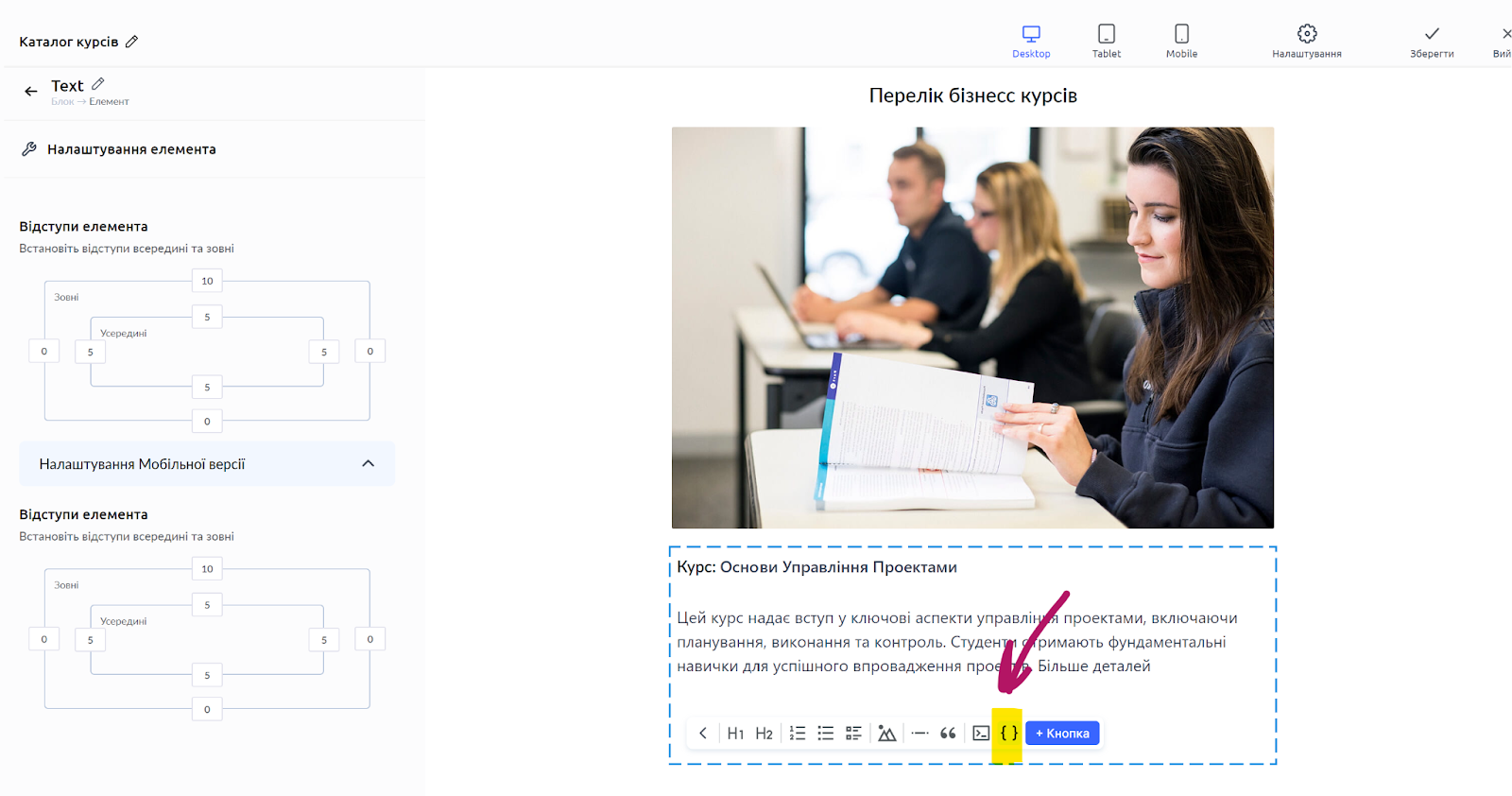Go back with the left arrow
1512x796 pixels.
point(31,92)
